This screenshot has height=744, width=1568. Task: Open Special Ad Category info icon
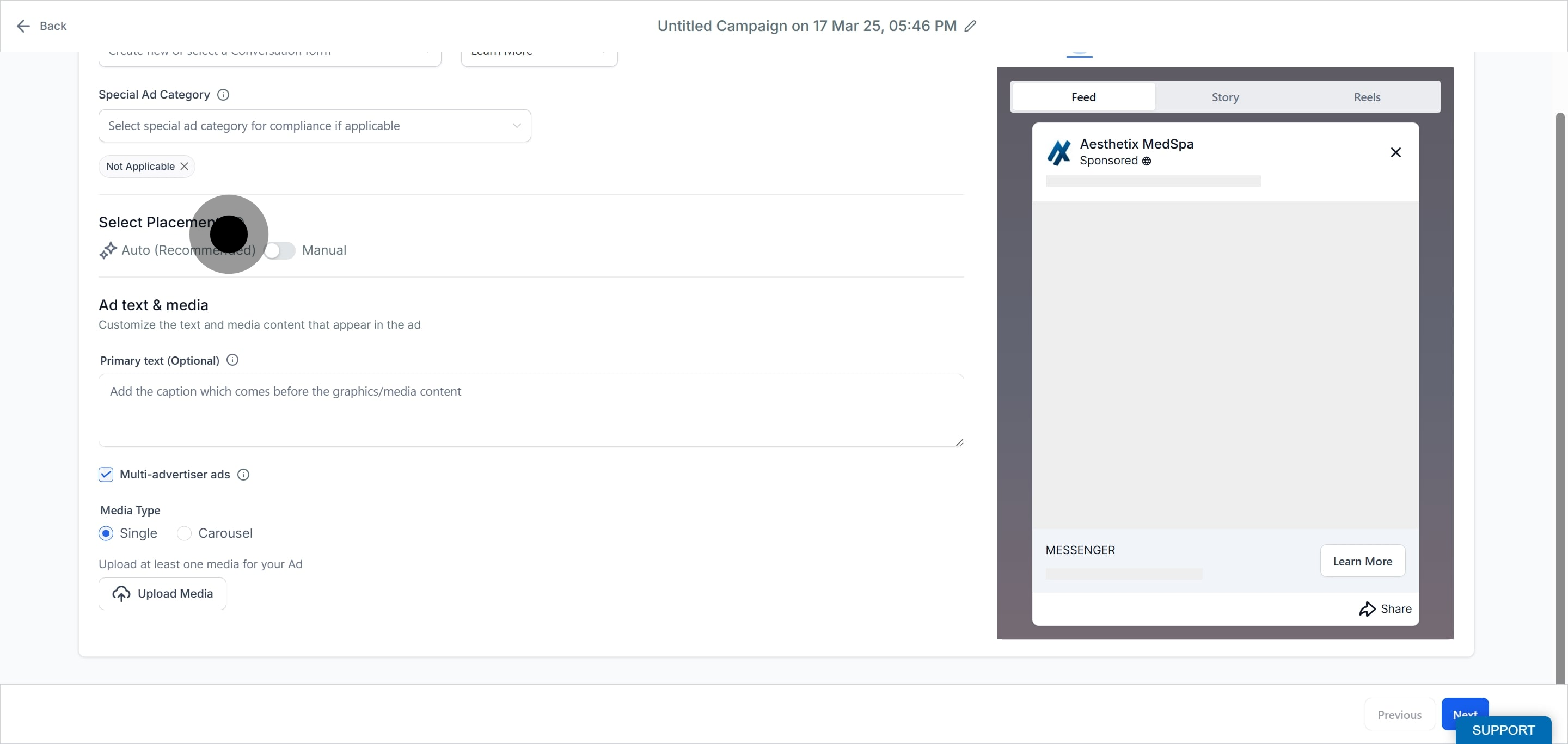pos(223,94)
